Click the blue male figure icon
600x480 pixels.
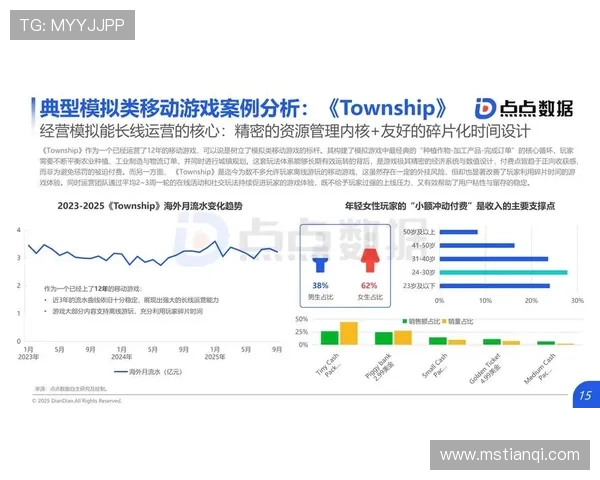tap(320, 265)
